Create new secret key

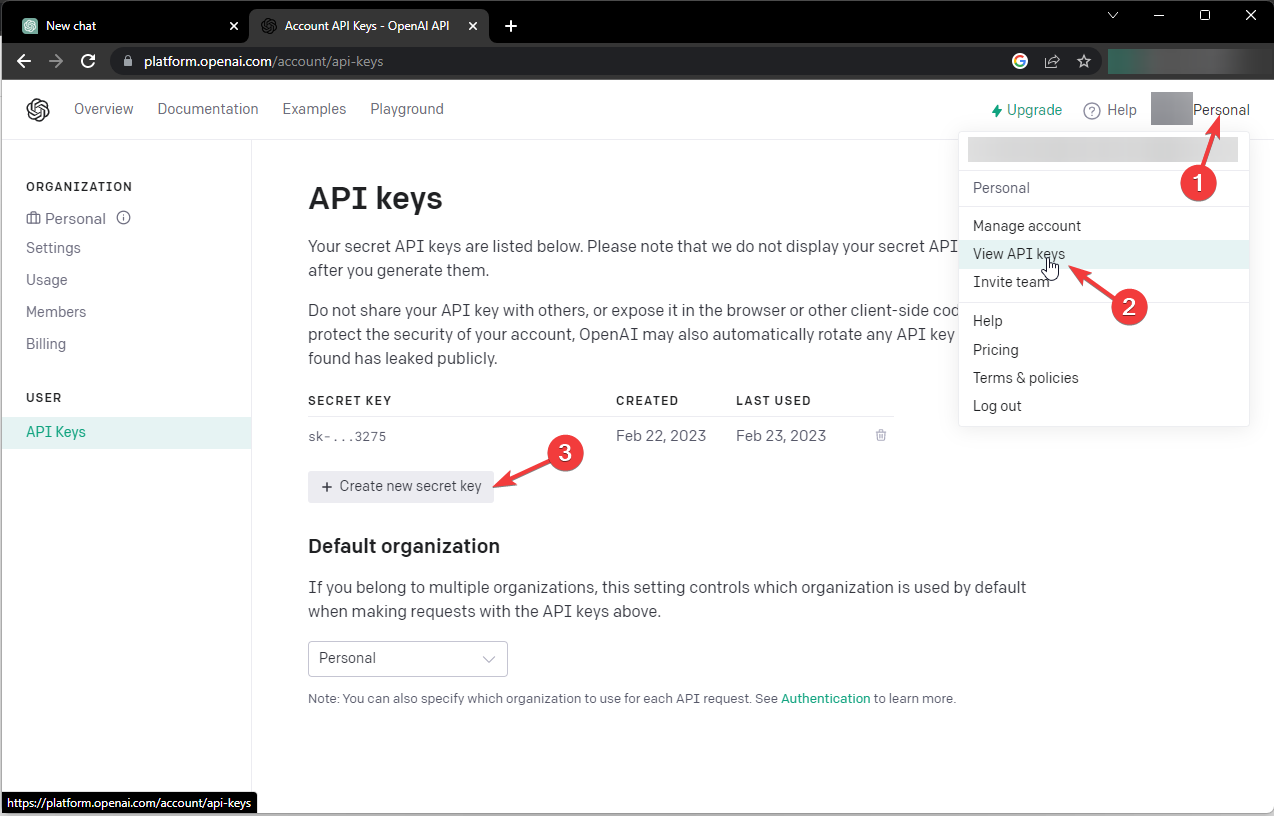pos(401,486)
